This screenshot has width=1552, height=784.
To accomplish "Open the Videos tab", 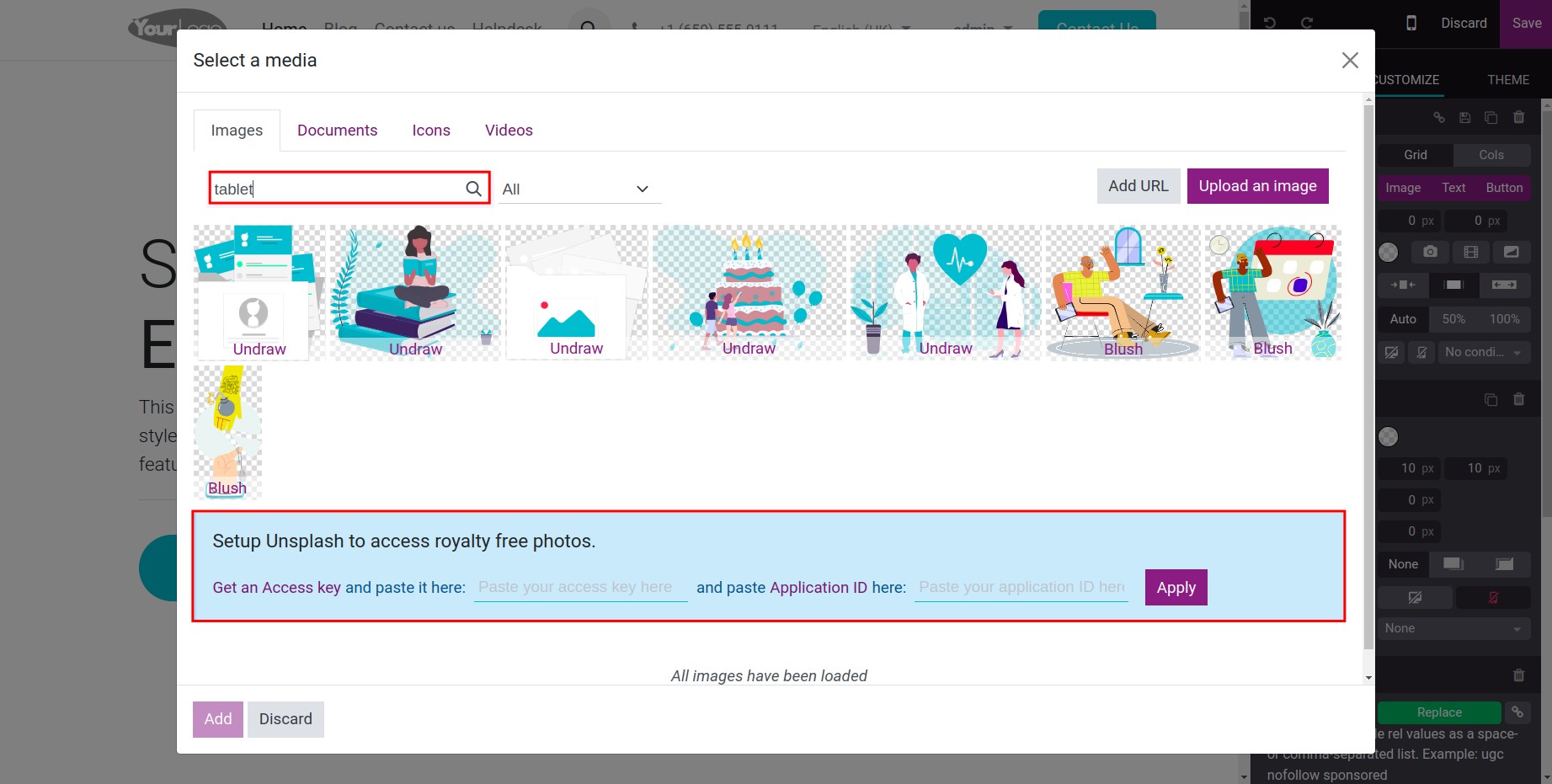I will click(509, 131).
